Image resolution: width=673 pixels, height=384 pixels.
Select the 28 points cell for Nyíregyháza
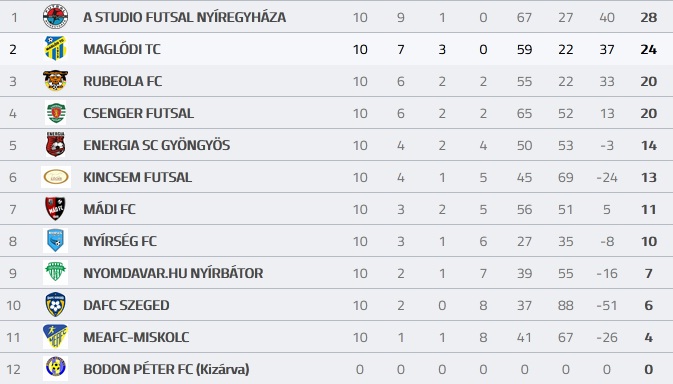(x=649, y=18)
